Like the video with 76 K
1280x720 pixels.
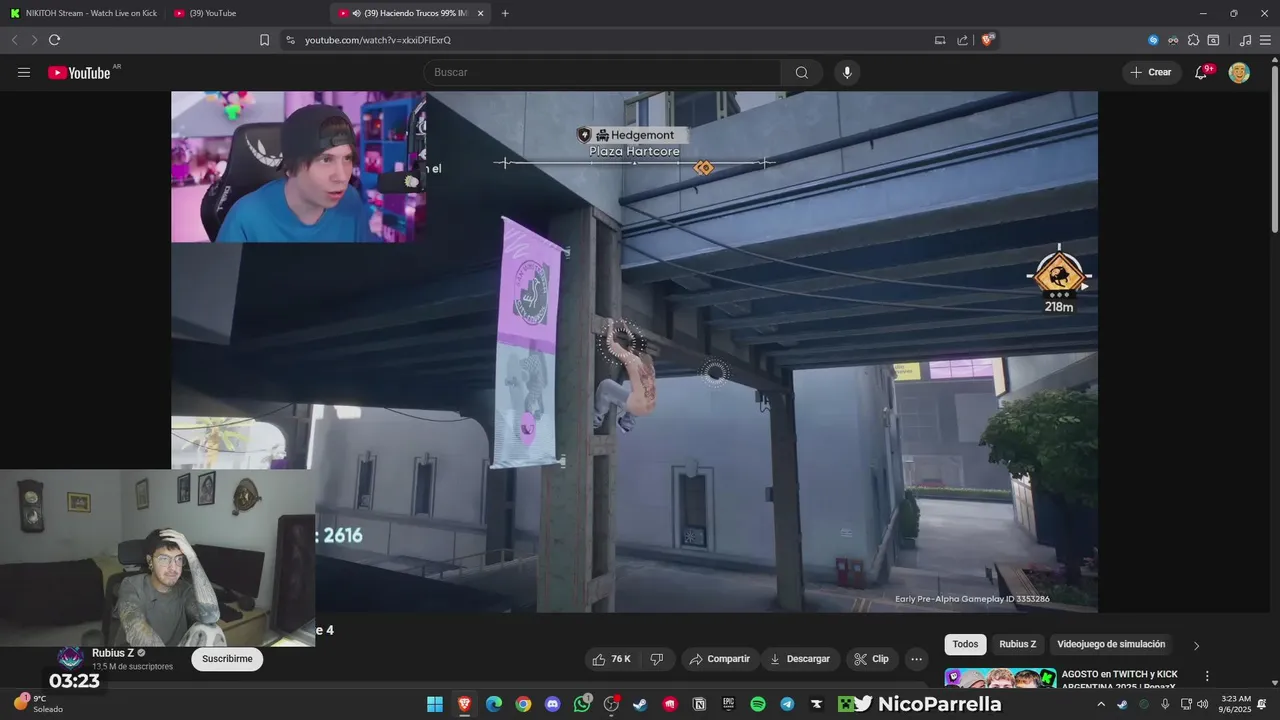(611, 659)
